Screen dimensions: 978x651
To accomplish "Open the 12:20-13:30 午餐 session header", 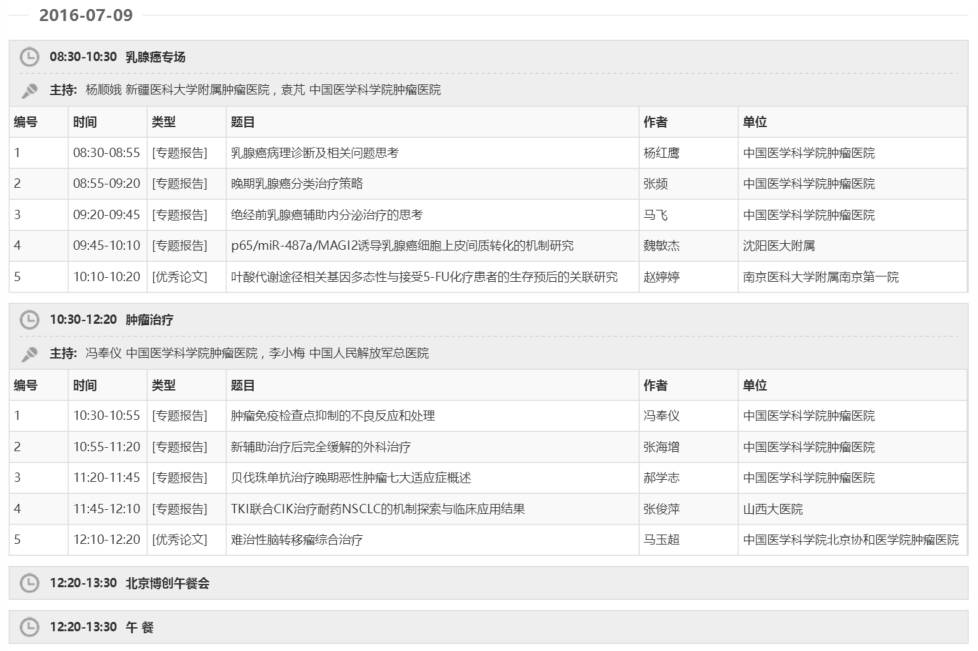I will click(x=488, y=627).
